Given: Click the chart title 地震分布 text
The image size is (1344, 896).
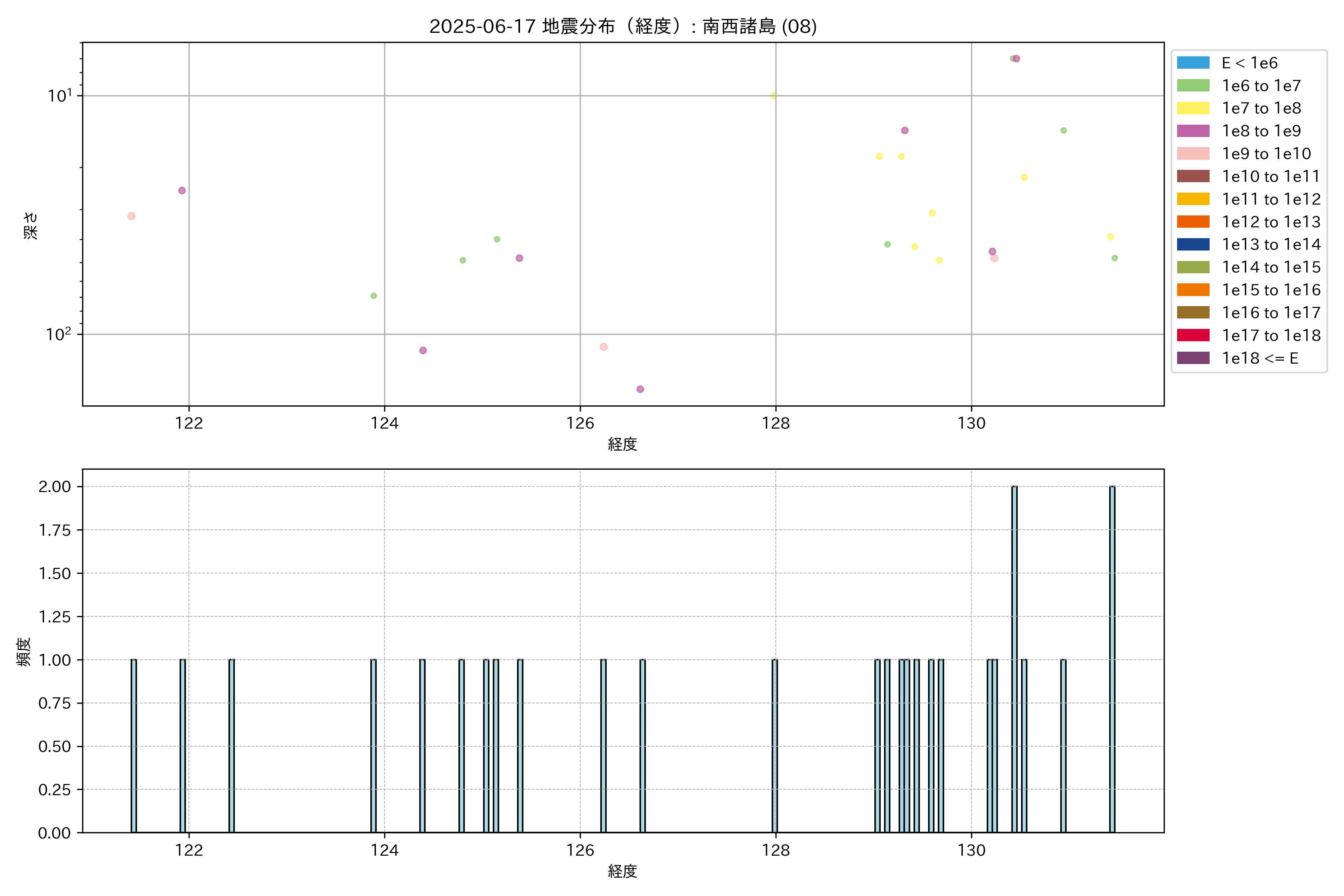Looking at the screenshot, I should pos(578,26).
